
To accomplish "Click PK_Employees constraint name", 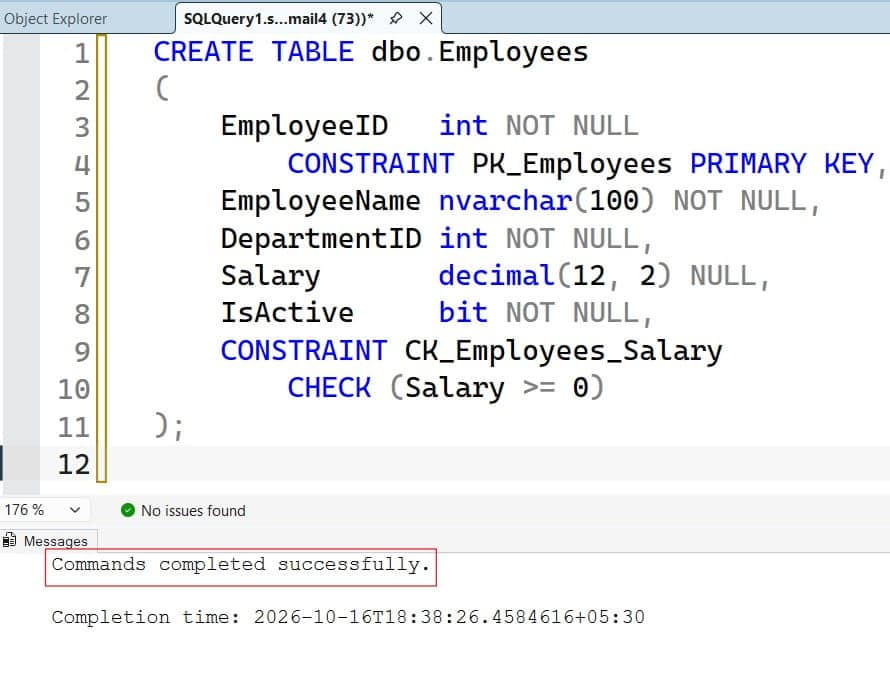I will click(x=572, y=164).
